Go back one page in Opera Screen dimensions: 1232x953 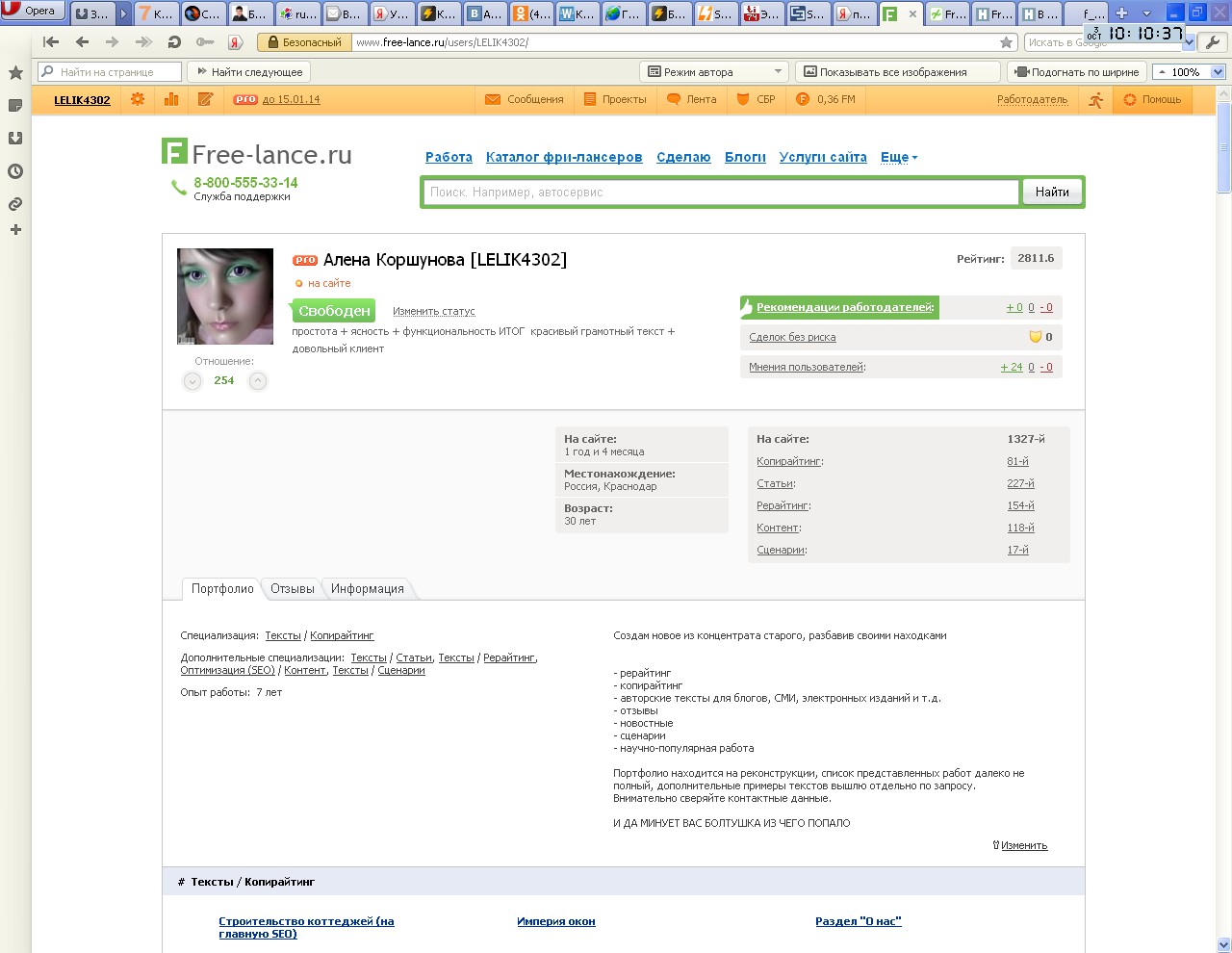tap(82, 42)
